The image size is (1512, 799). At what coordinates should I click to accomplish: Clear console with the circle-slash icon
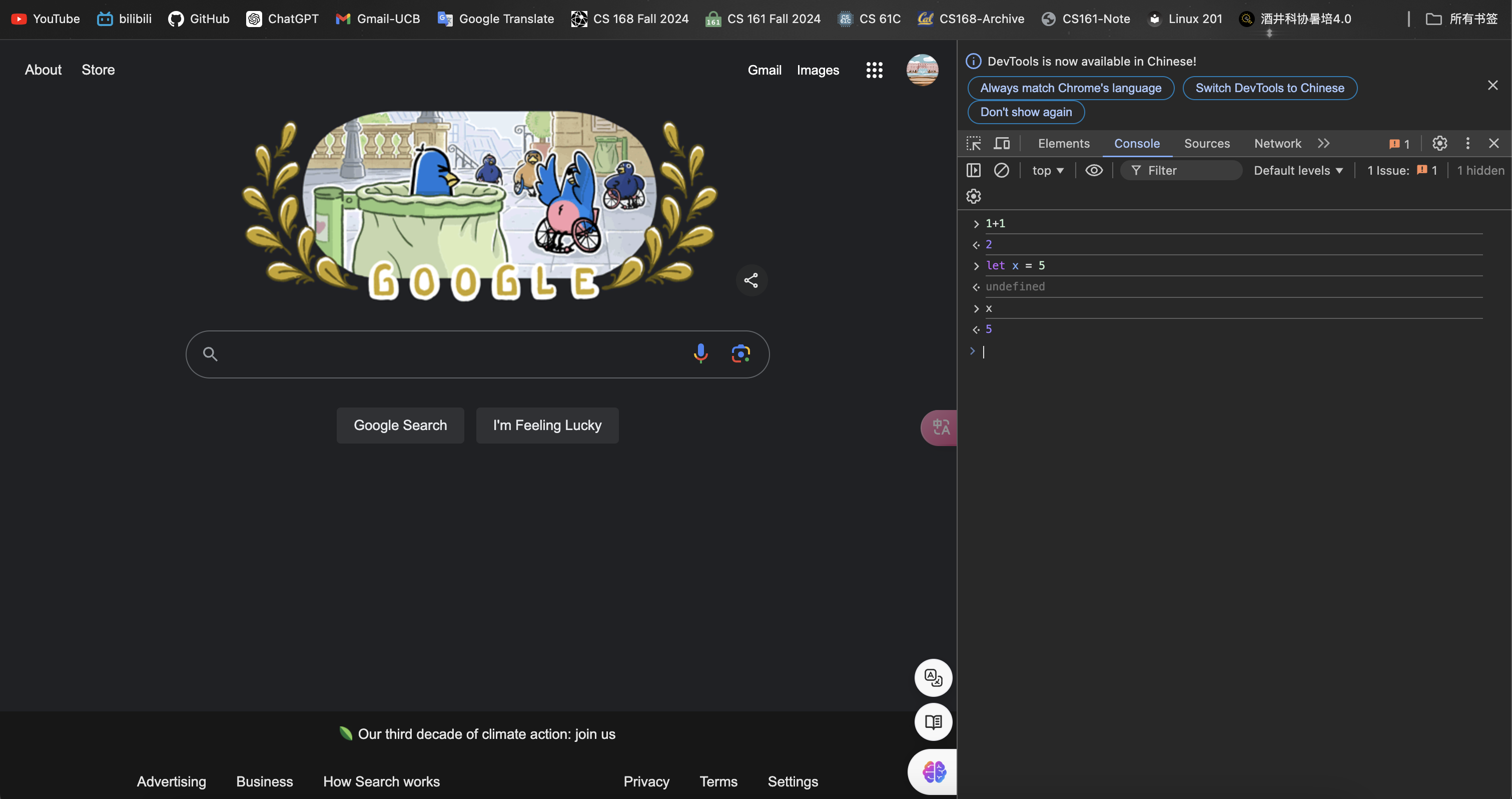pos(1001,170)
